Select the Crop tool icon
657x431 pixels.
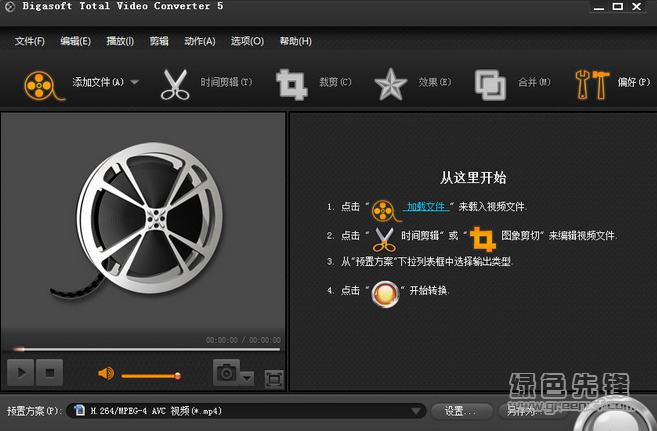click(x=291, y=84)
